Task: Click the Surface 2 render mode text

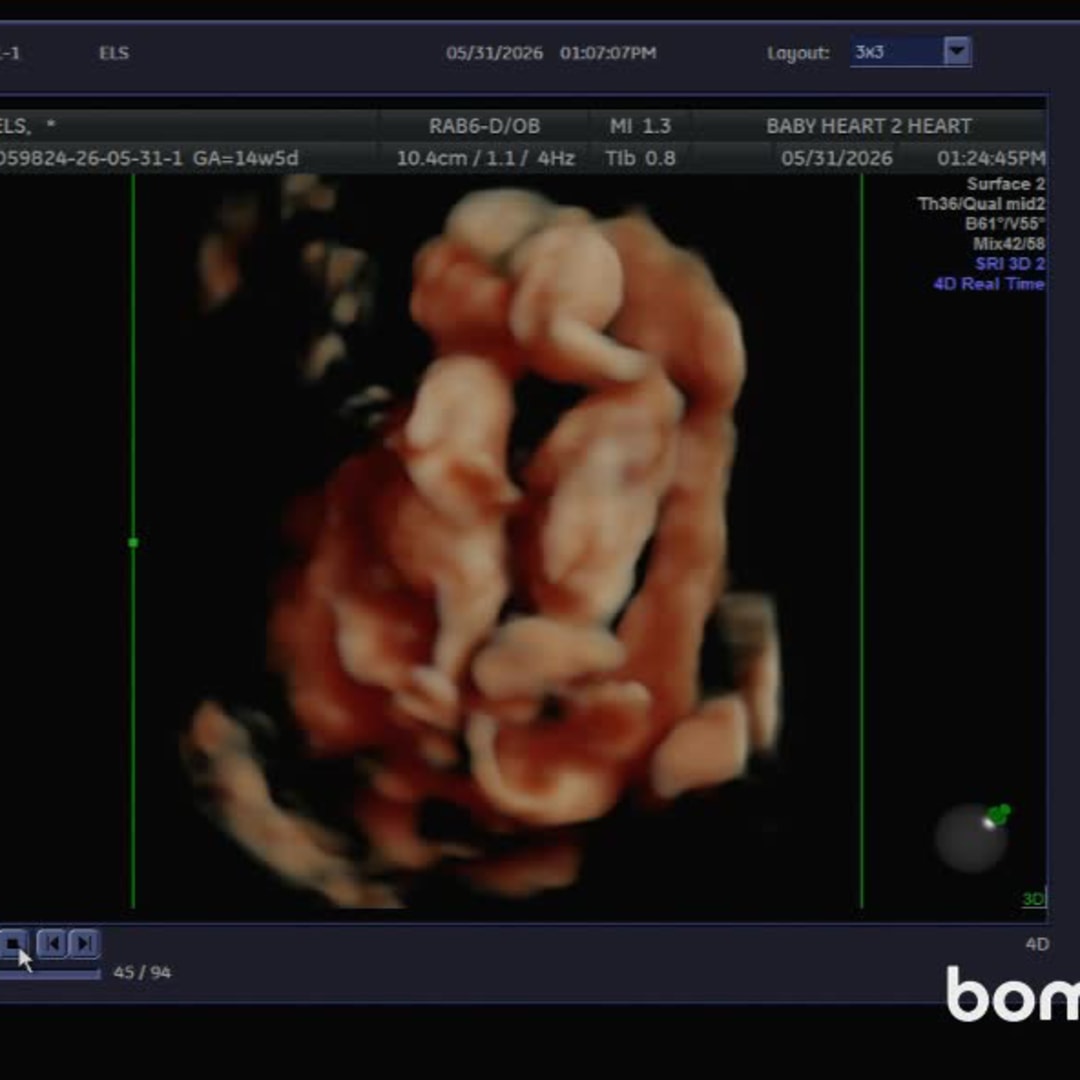Action: coord(1006,184)
